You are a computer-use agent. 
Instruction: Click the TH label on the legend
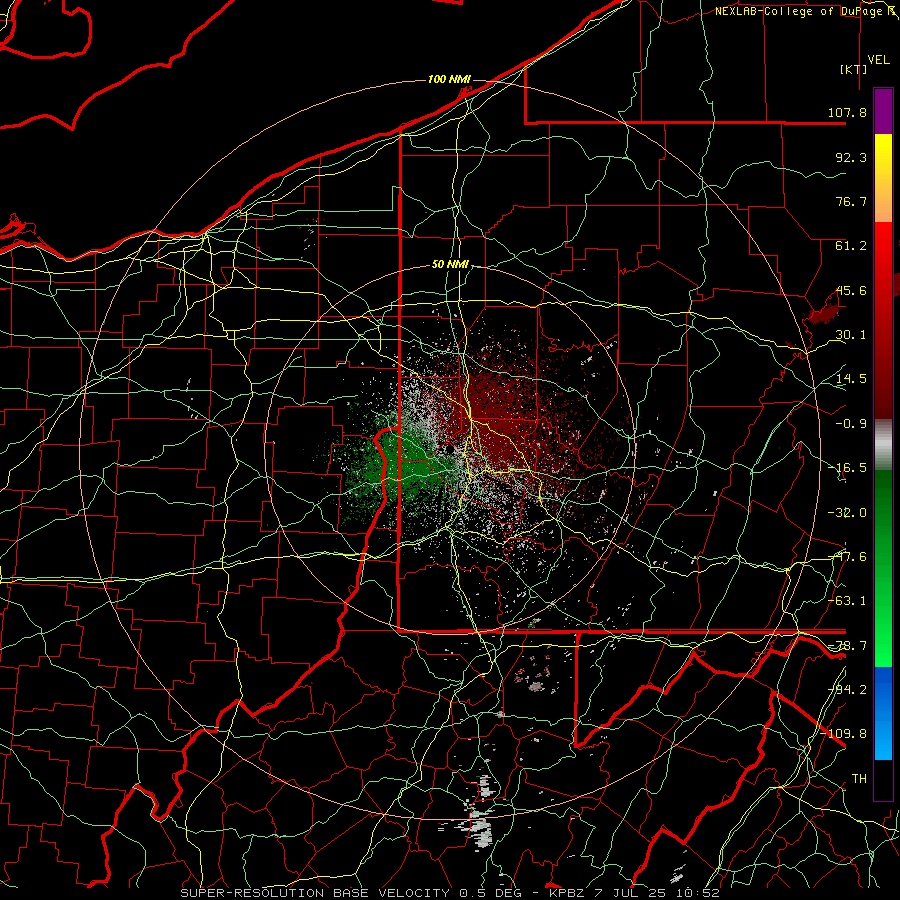click(859, 779)
